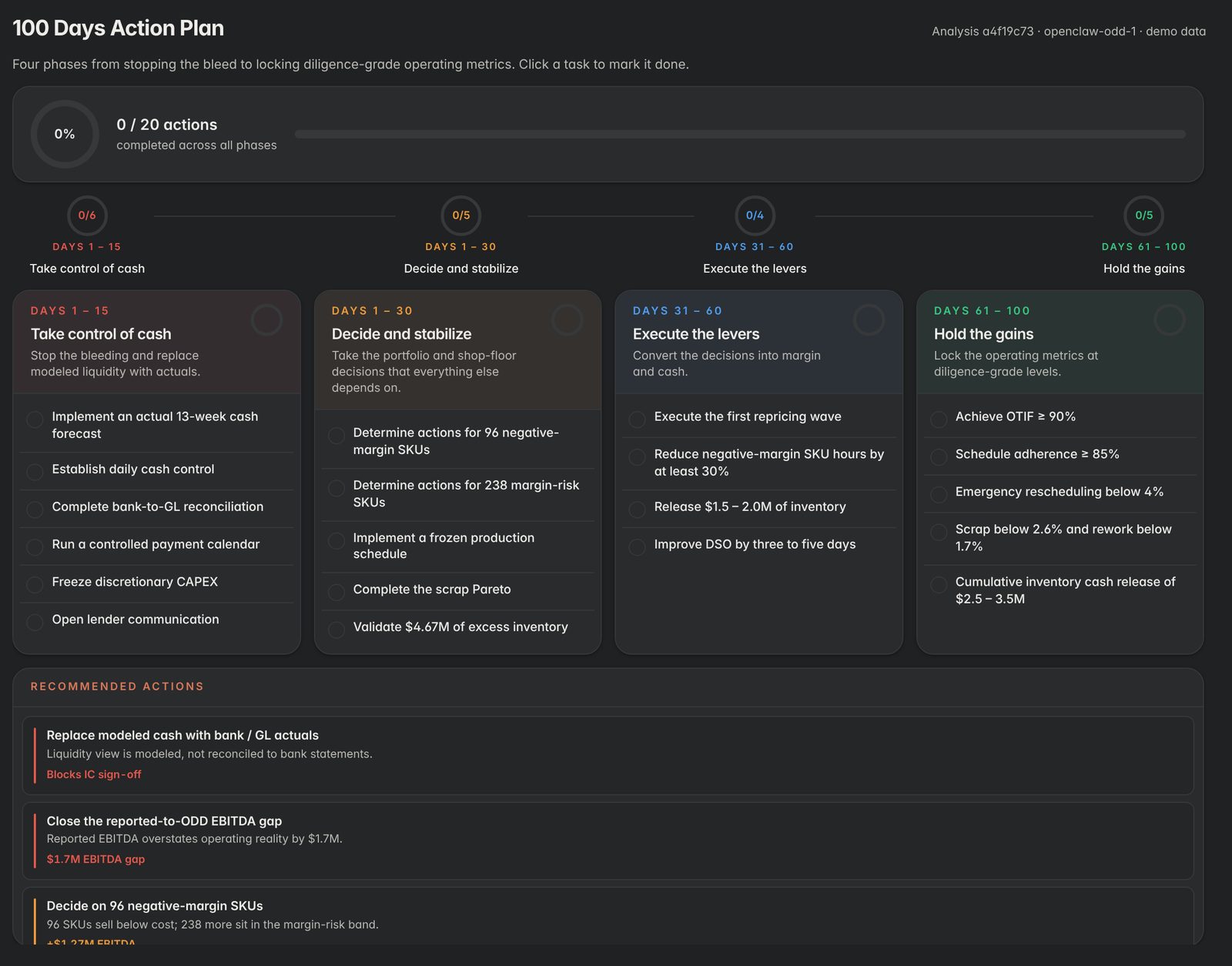Click the 0/4 Days 31–60 timeline marker

tap(755, 216)
